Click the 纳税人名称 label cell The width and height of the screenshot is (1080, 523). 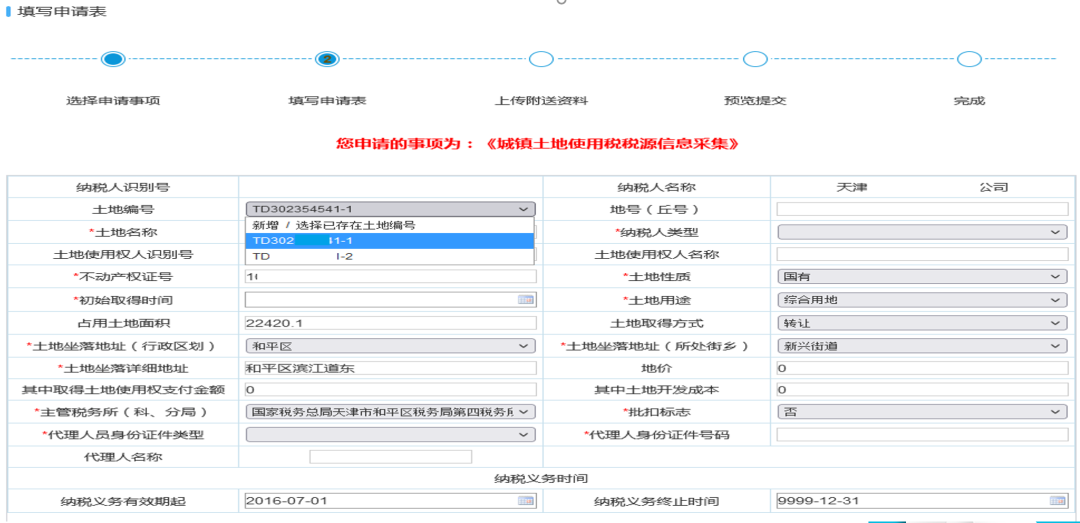pos(657,187)
